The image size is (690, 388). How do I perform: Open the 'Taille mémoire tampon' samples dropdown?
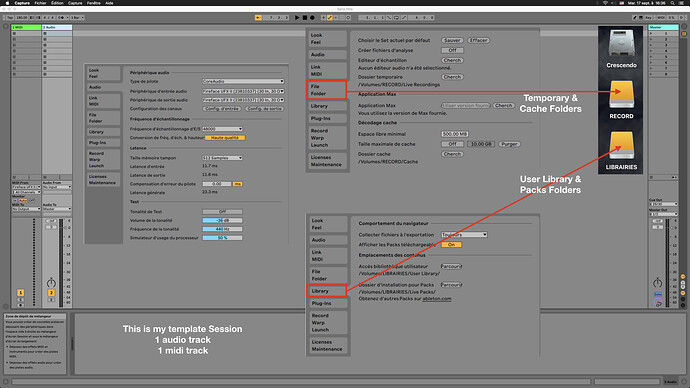point(222,158)
